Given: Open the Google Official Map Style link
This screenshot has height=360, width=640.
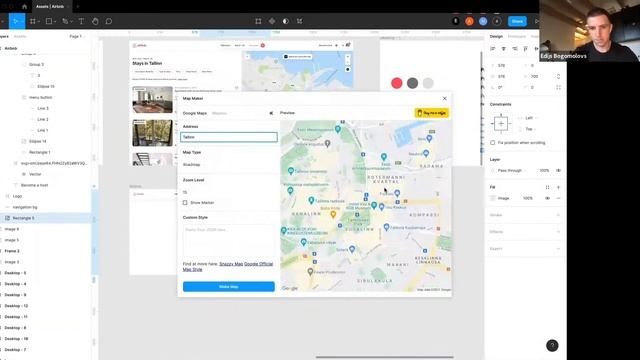Looking at the screenshot, I should coord(228,267).
